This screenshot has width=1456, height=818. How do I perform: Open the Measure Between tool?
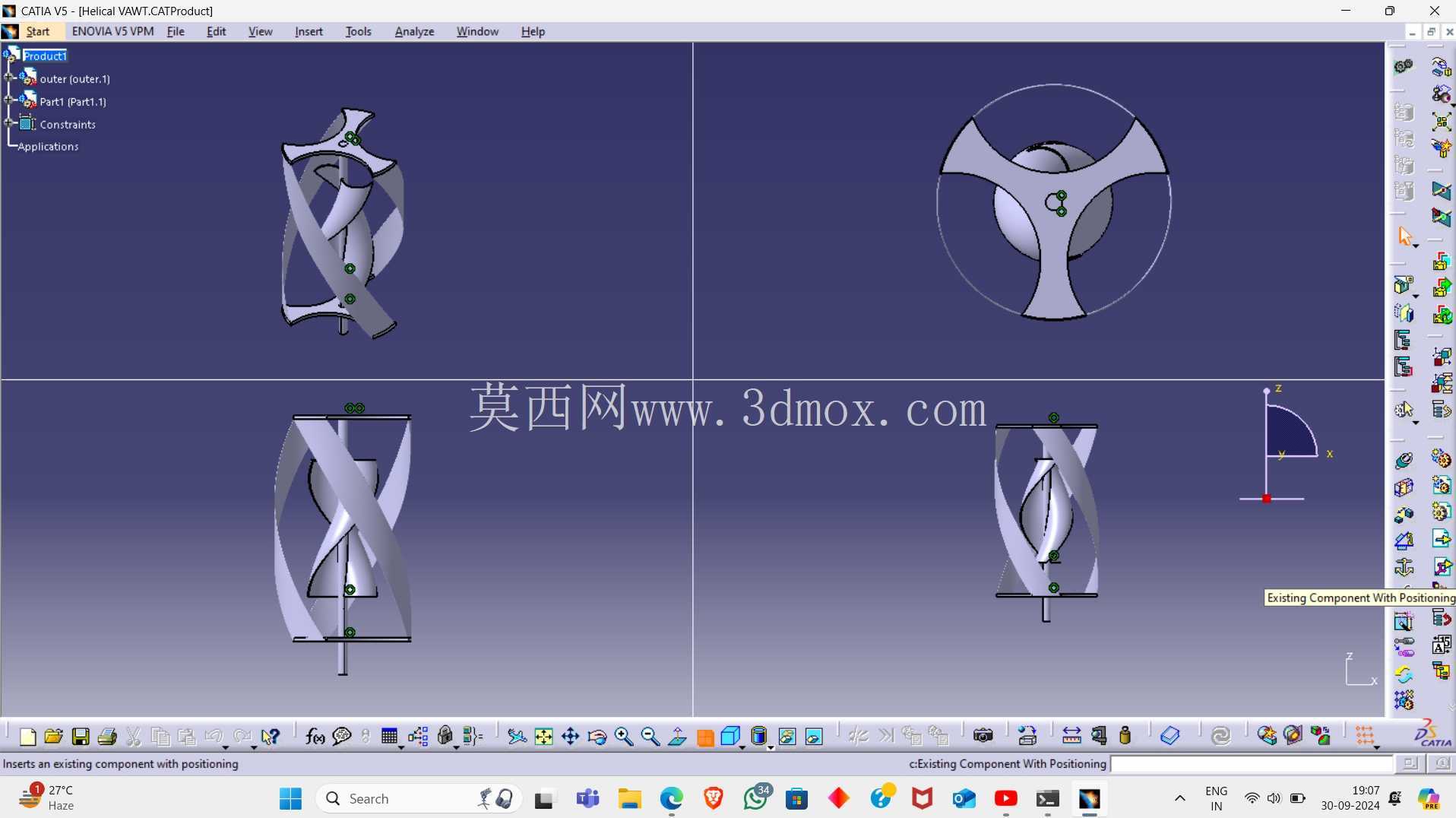tap(1071, 736)
